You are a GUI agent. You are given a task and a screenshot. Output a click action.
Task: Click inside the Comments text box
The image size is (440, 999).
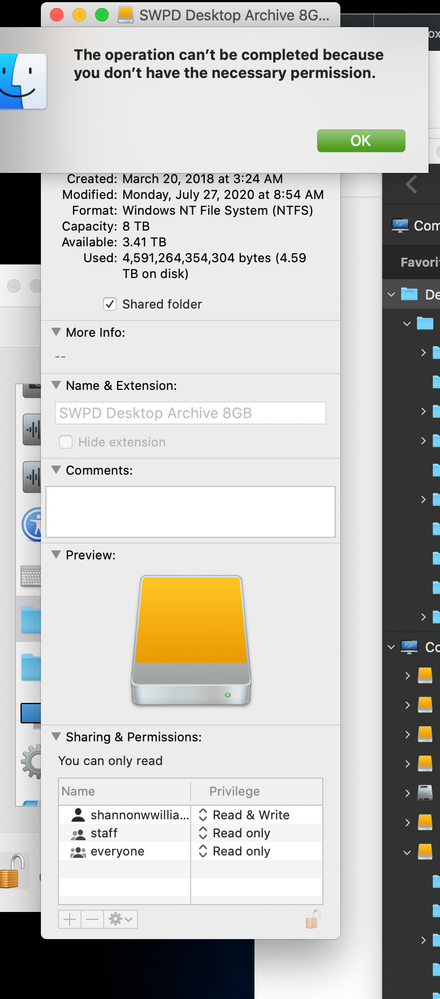[x=190, y=512]
